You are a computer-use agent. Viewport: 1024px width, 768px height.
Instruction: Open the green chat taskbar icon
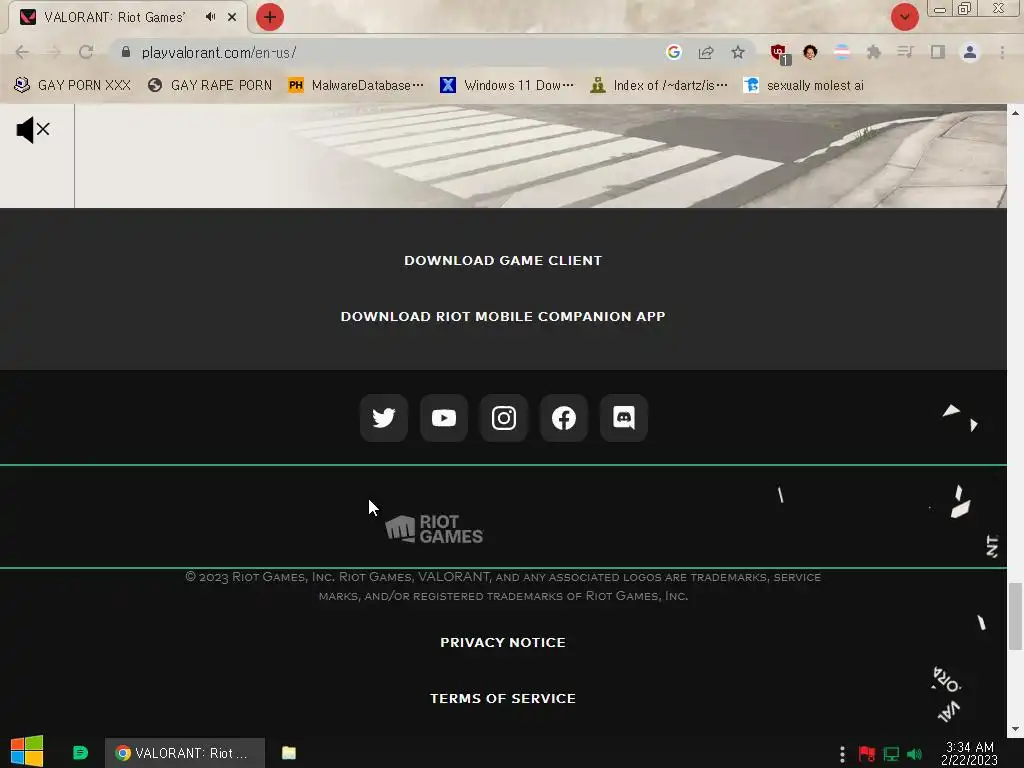pyautogui.click(x=80, y=753)
